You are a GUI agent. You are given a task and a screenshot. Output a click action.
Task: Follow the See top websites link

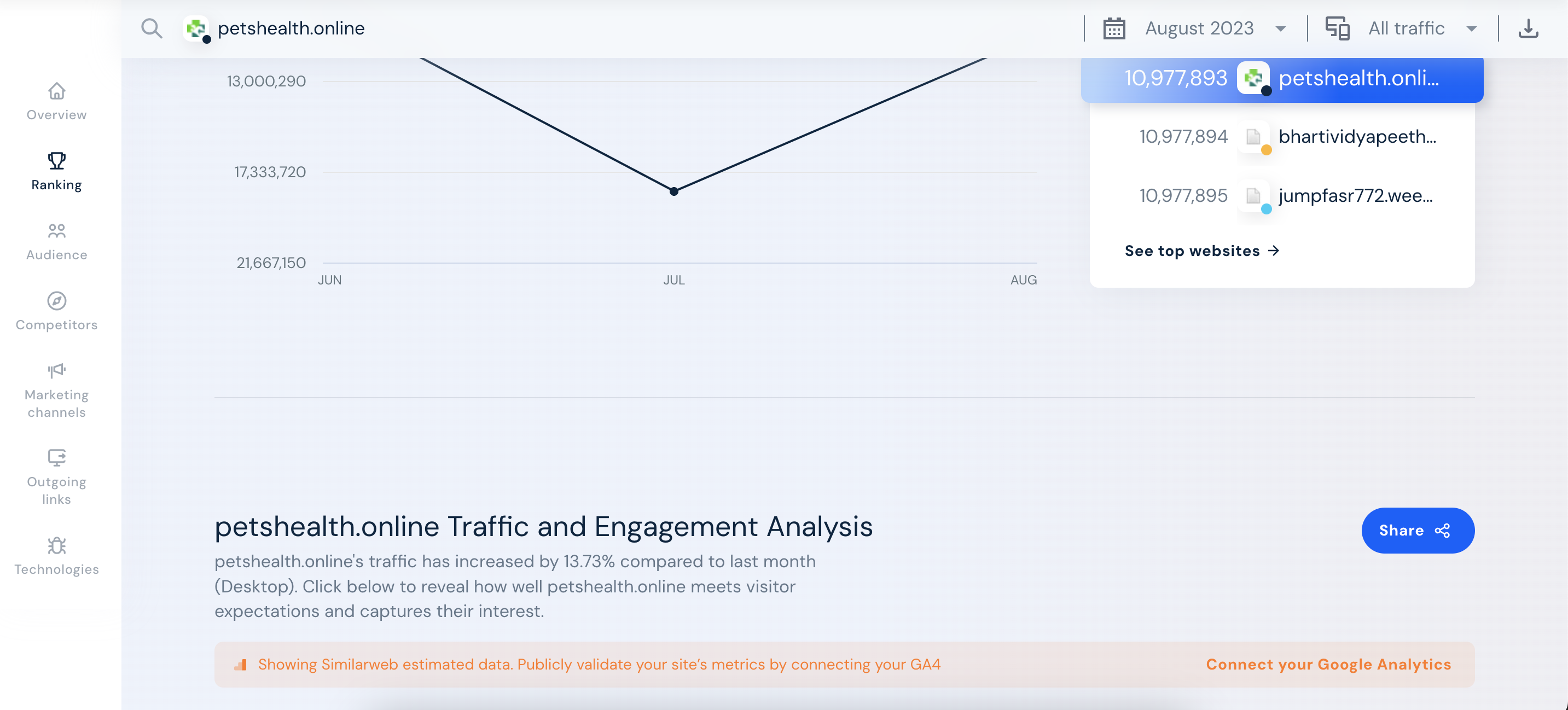point(1201,251)
